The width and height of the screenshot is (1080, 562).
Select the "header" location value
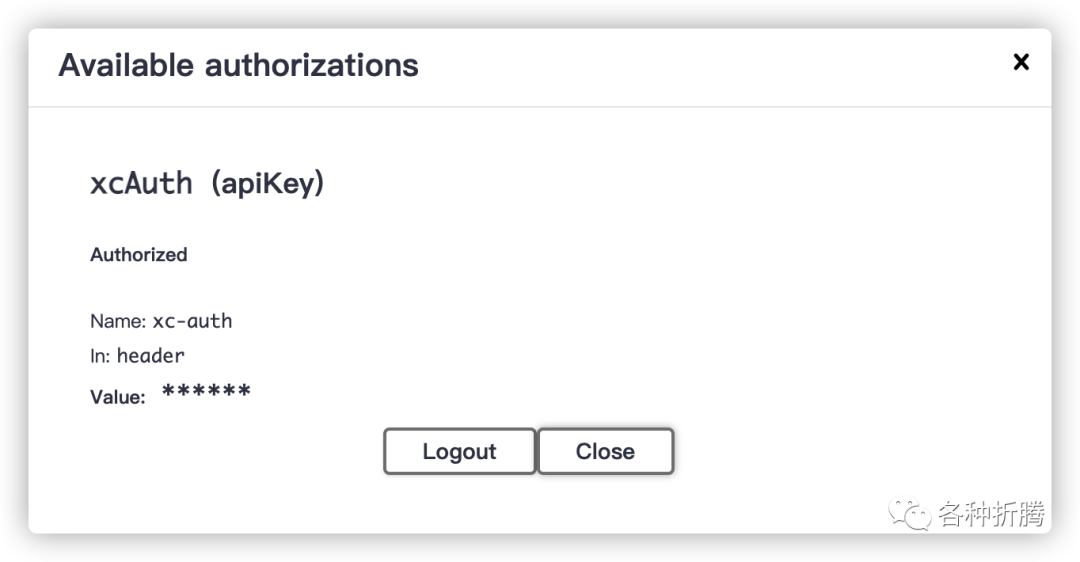pos(151,356)
